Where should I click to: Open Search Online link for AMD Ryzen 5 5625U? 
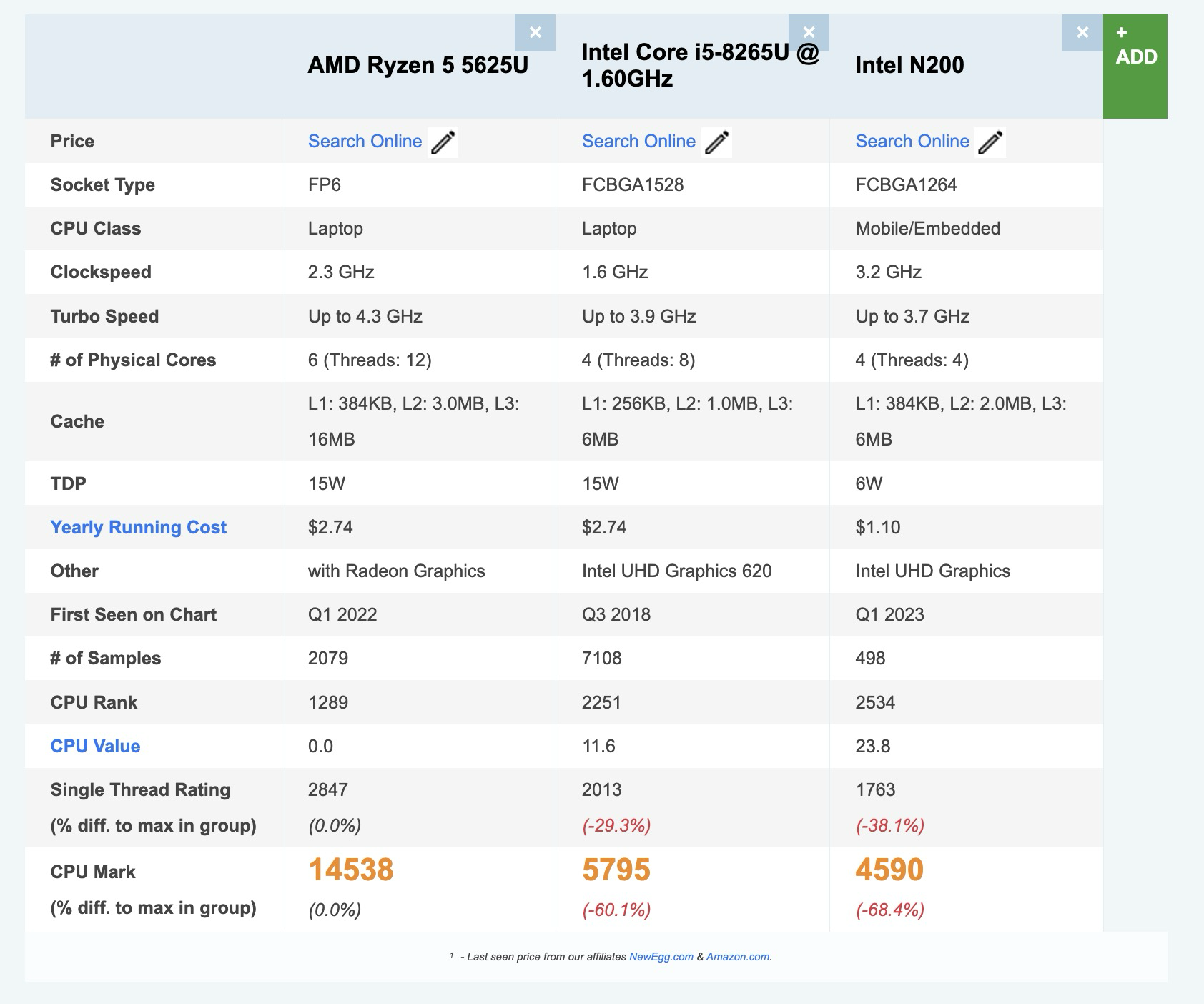tap(365, 141)
